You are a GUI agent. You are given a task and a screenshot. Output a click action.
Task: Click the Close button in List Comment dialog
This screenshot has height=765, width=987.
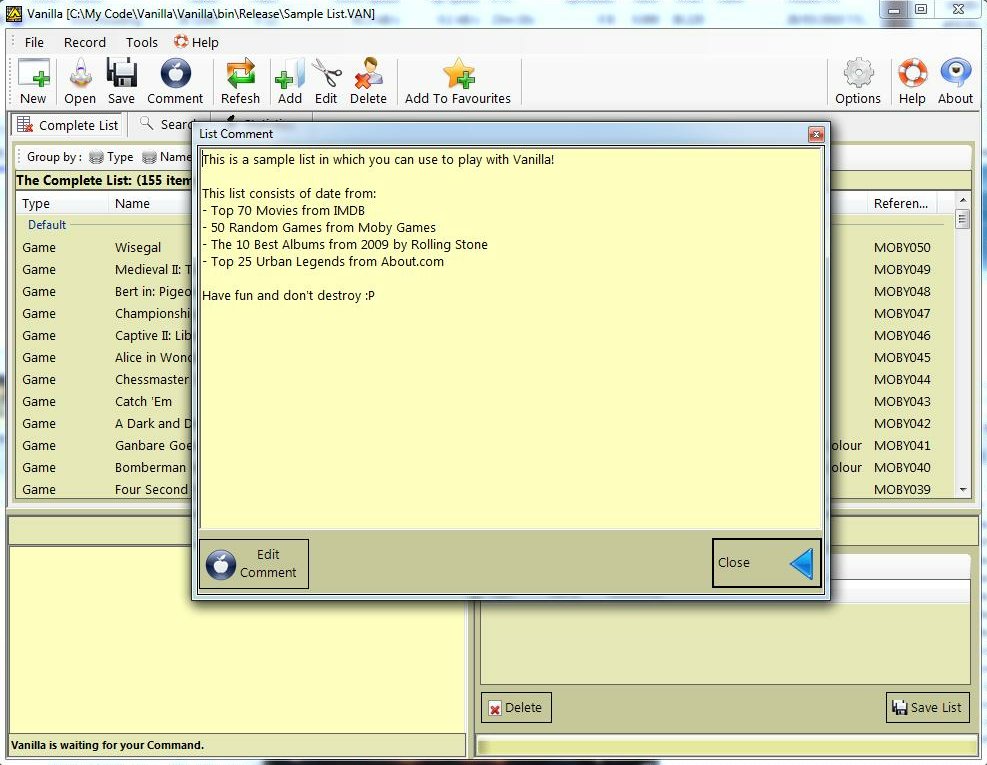[766, 563]
